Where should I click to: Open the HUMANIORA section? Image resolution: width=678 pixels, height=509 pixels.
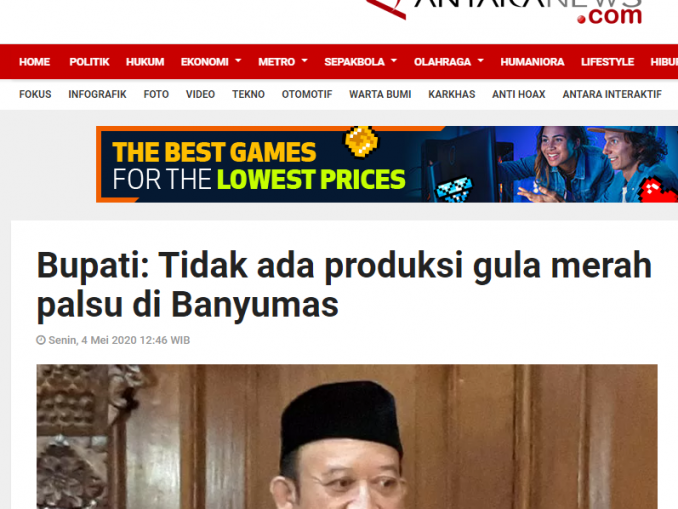pyautogui.click(x=532, y=62)
